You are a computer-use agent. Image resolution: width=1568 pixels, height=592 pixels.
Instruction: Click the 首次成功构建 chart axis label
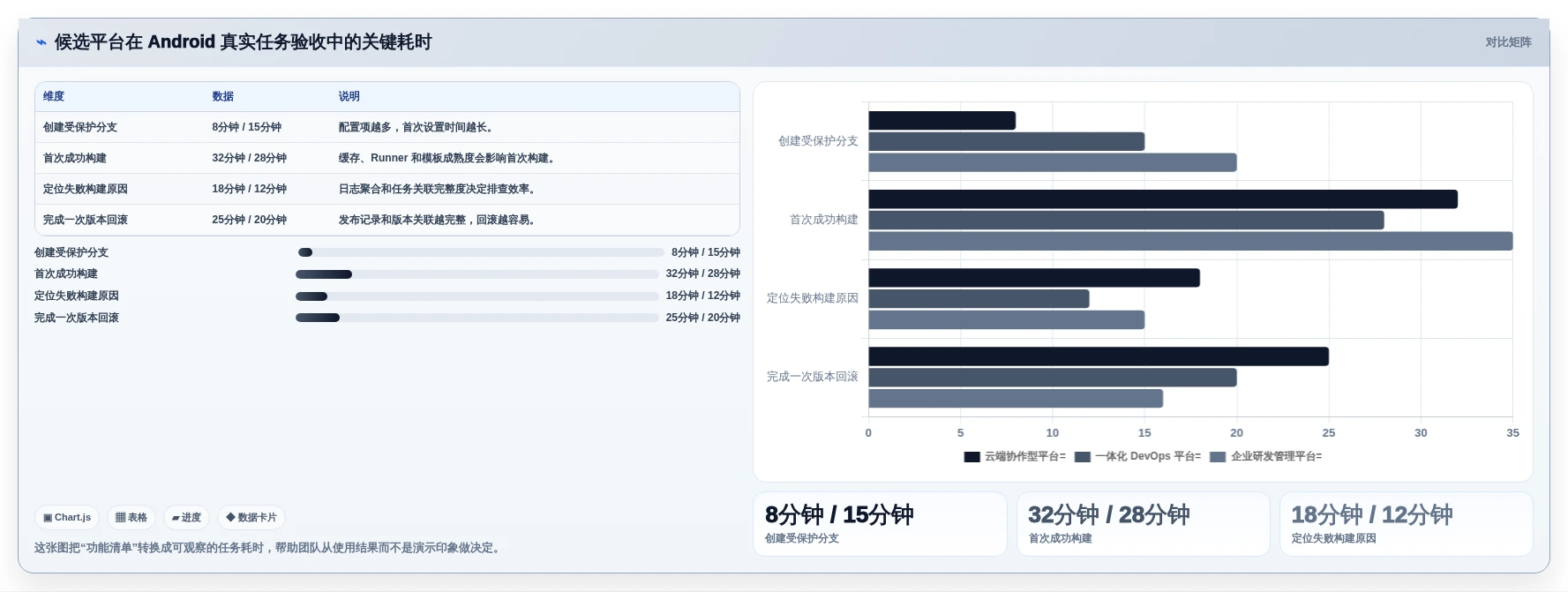pos(824,220)
